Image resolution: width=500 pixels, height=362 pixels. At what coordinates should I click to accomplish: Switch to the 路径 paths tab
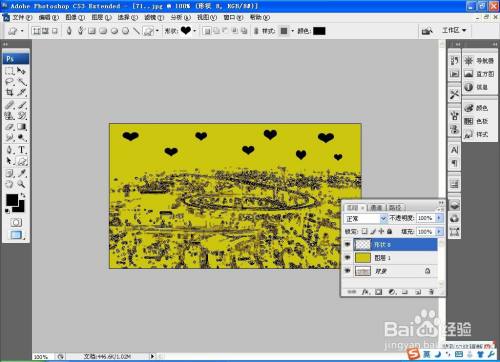pos(395,208)
